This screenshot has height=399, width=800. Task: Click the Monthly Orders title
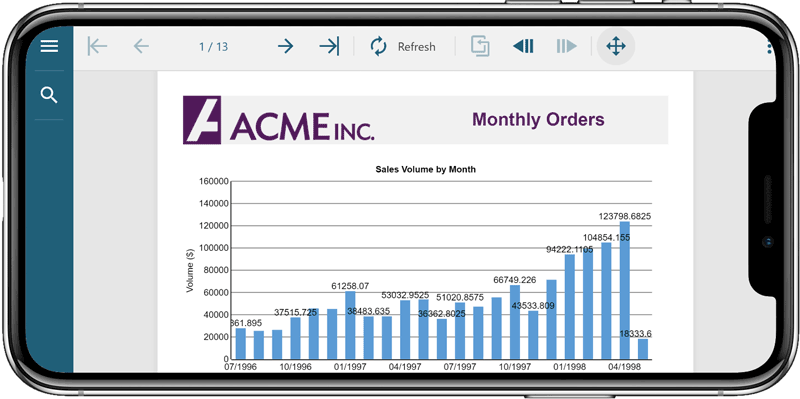click(538, 120)
